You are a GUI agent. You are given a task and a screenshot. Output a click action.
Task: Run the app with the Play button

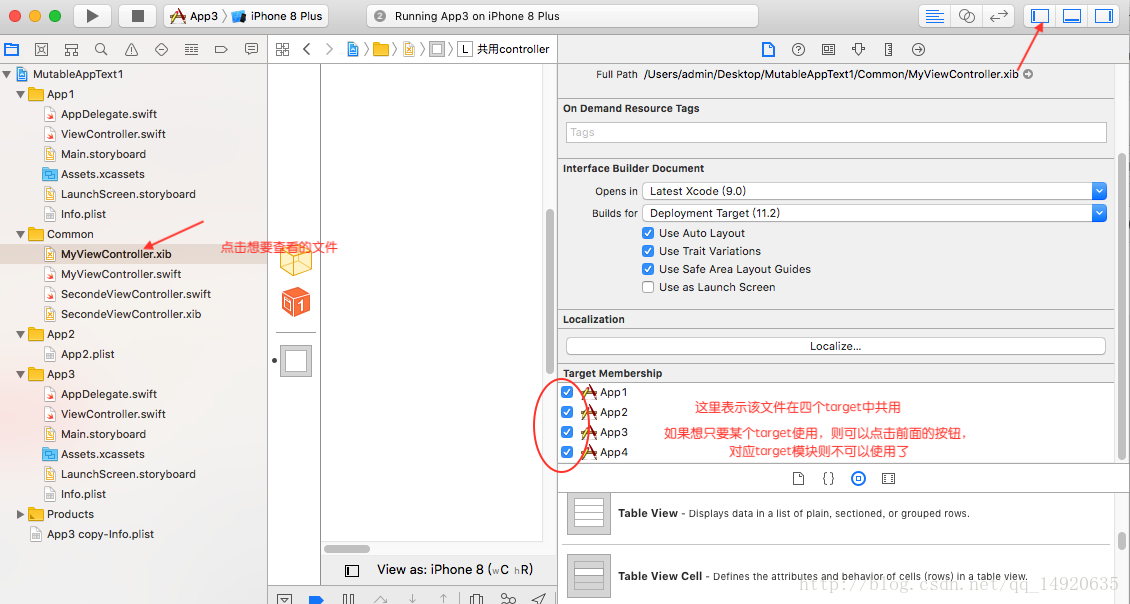click(92, 16)
